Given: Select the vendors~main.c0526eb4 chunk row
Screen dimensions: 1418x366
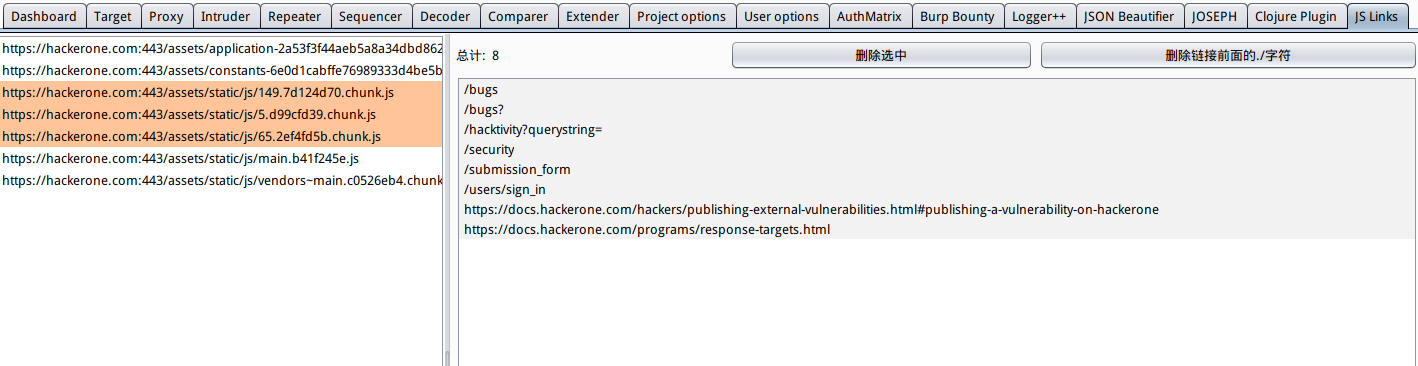Looking at the screenshot, I should 221,180.
